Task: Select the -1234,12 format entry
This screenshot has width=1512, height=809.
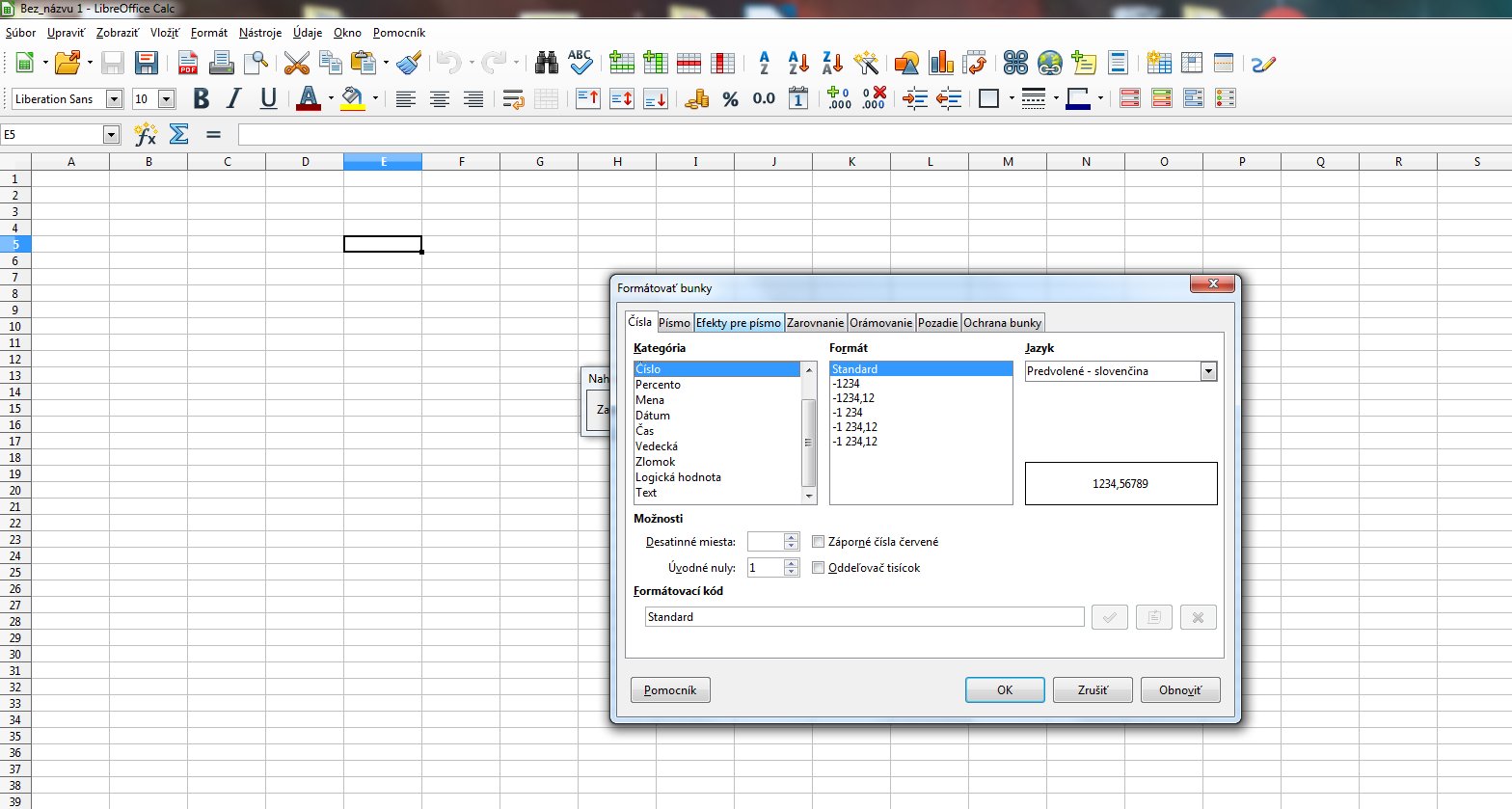Action: tap(854, 398)
